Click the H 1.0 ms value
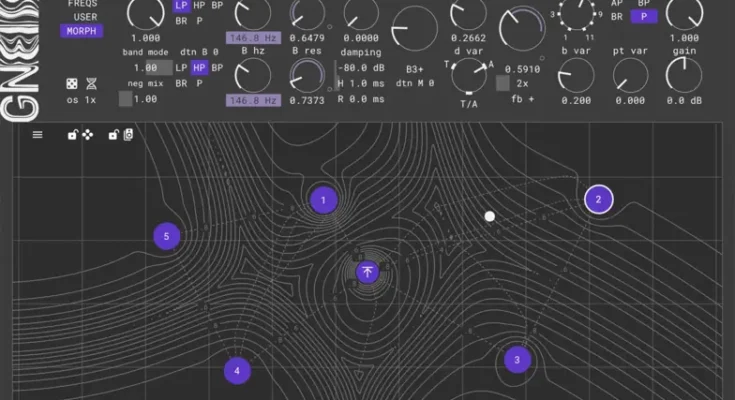This screenshot has width=735, height=400. (x=361, y=83)
